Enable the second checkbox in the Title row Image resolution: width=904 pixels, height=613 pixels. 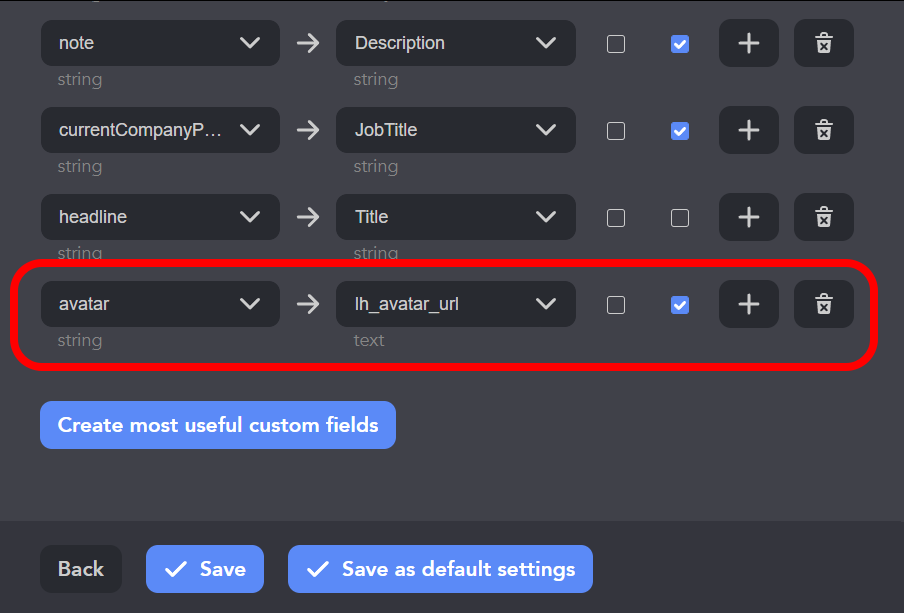click(680, 218)
